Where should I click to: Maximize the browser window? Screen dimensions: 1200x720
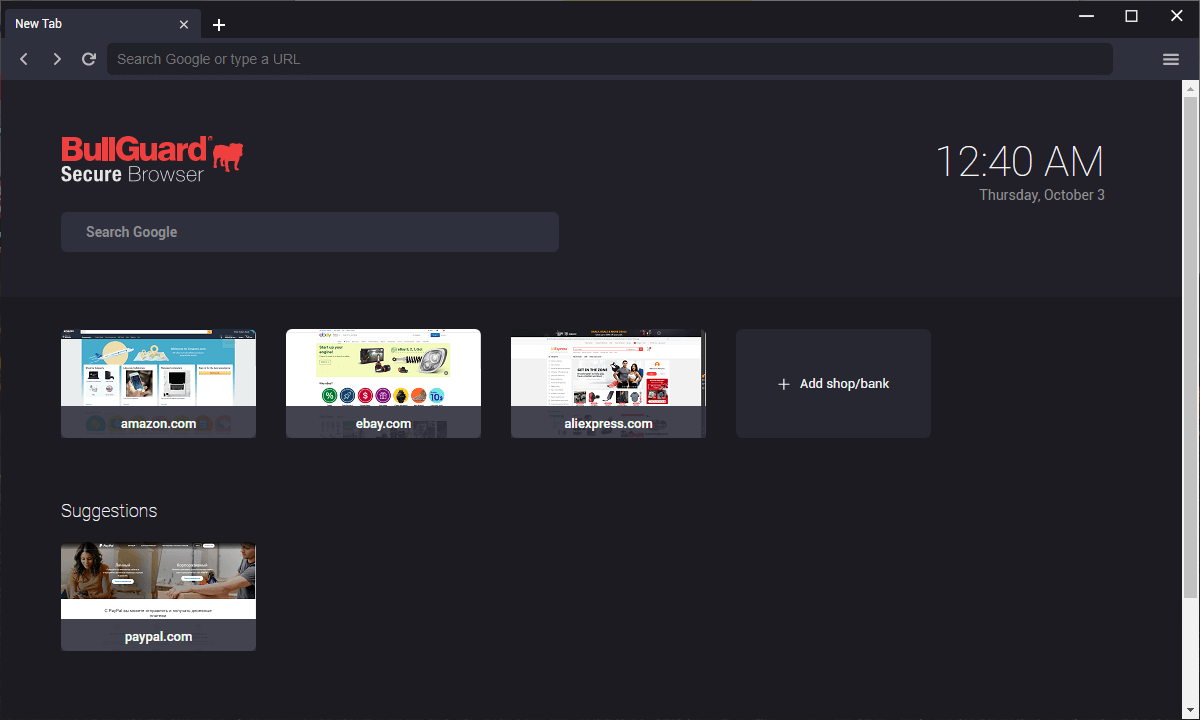(1131, 16)
